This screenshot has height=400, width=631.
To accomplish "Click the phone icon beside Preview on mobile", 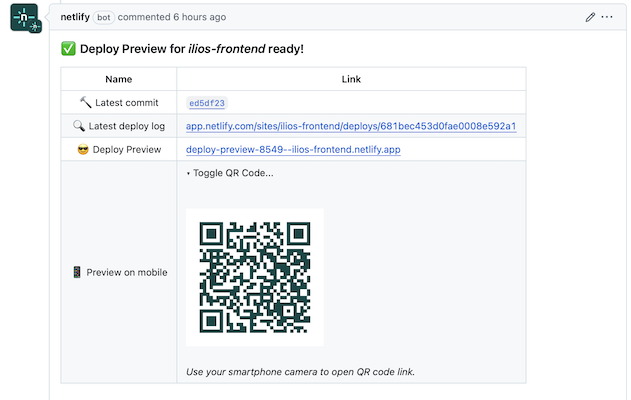I will point(77,272).
